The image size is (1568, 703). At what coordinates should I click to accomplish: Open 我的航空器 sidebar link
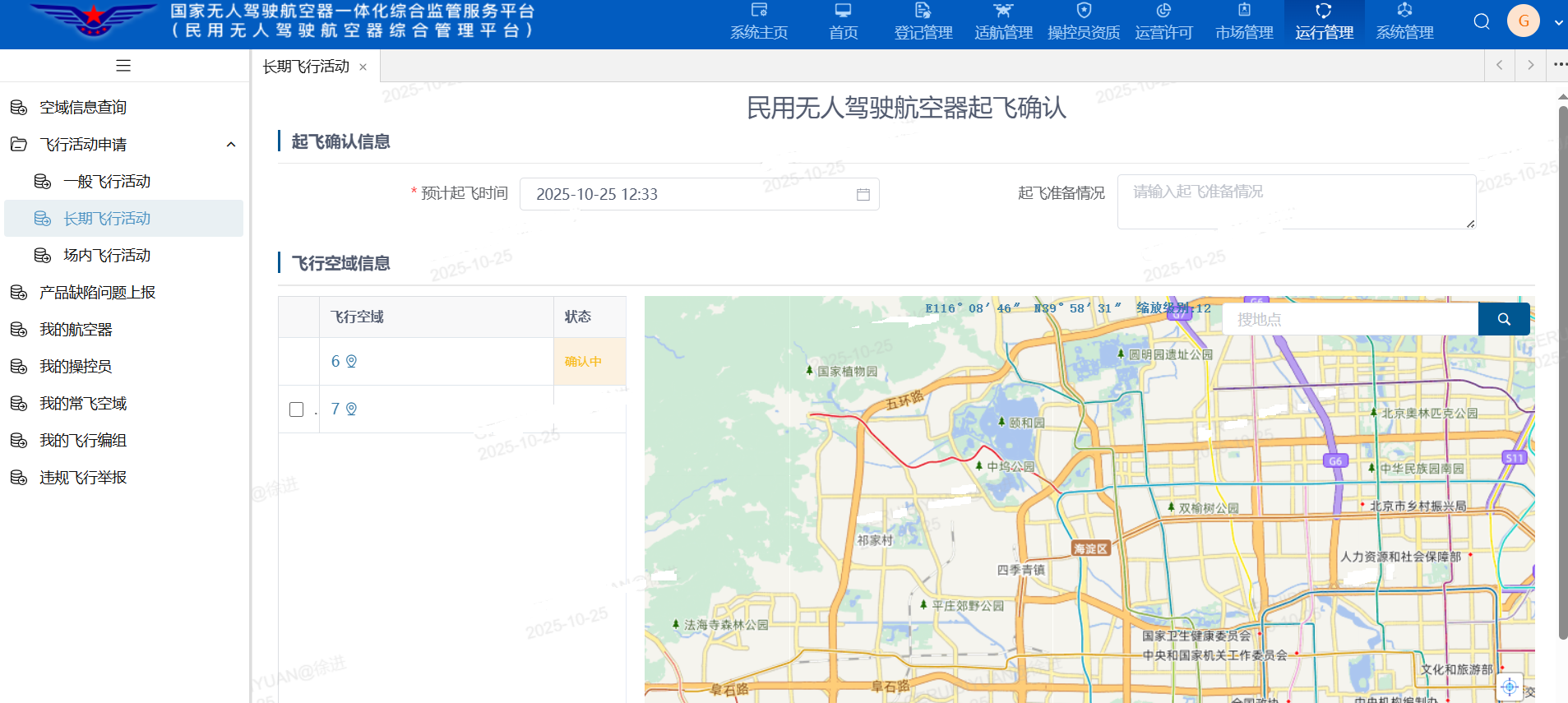point(76,330)
